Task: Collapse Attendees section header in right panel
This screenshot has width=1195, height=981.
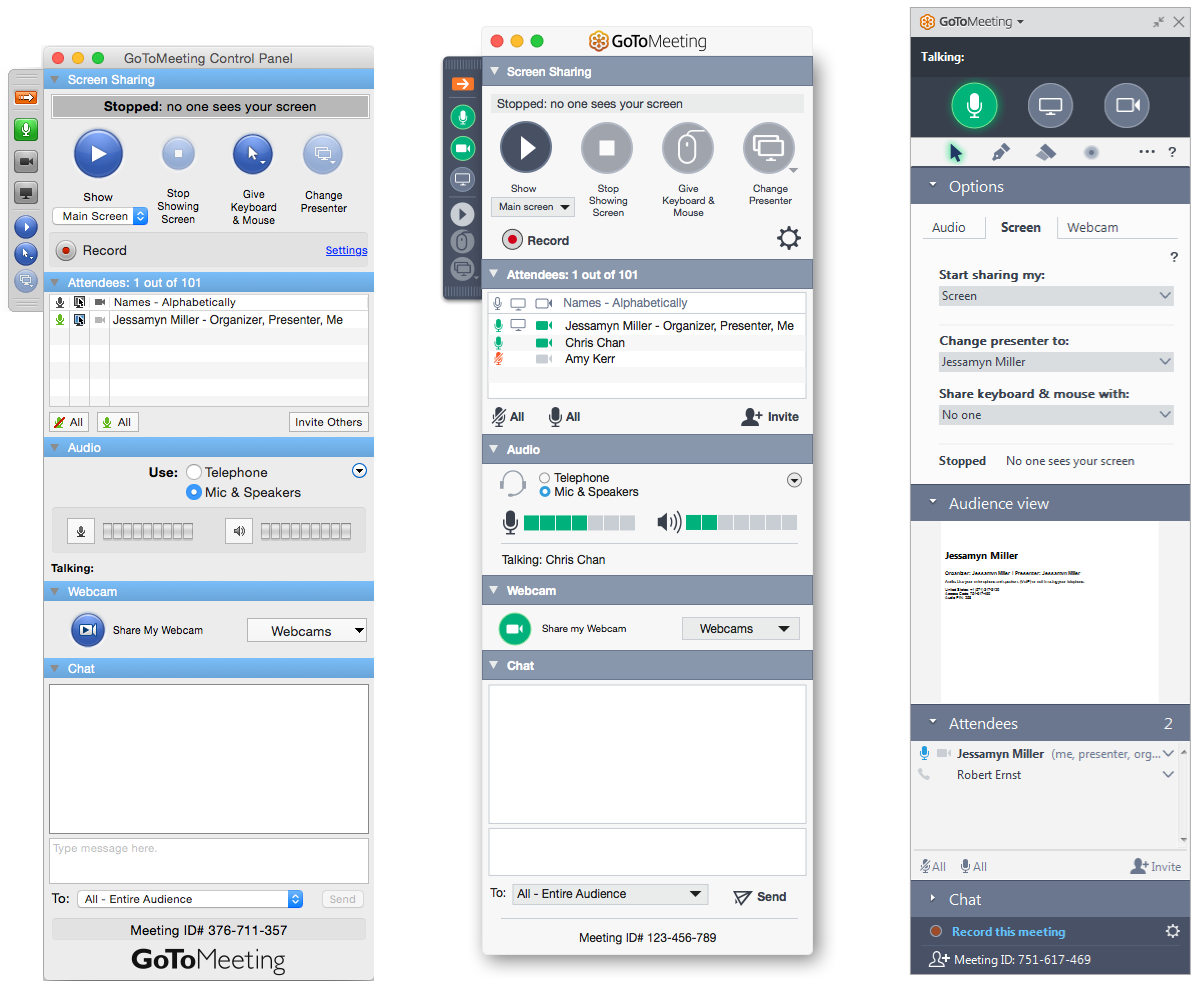Action: click(1050, 723)
